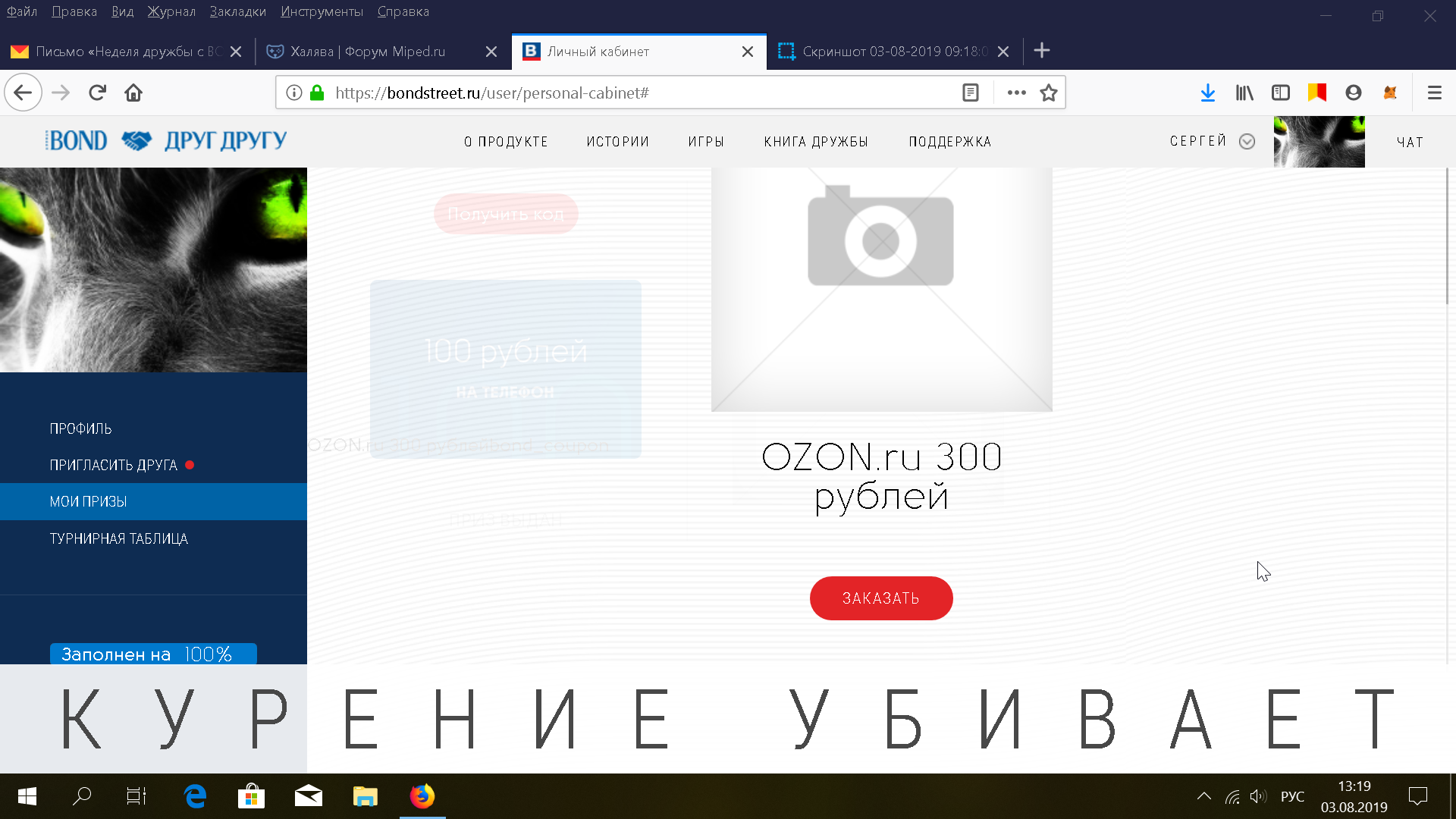The width and height of the screenshot is (1456, 819).
Task: Open Профиль in the sidebar
Action: [x=80, y=428]
